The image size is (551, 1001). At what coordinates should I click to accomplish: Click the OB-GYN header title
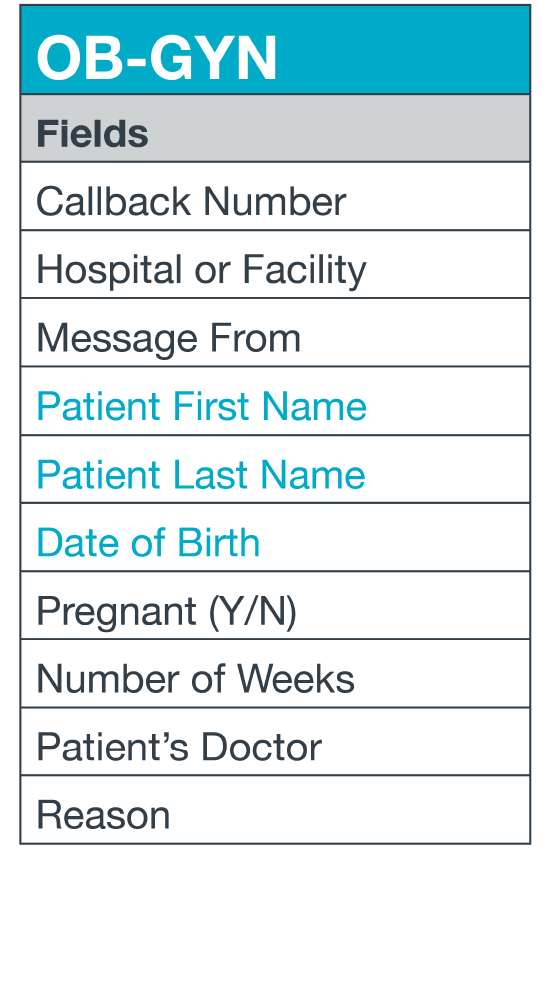[156, 57]
